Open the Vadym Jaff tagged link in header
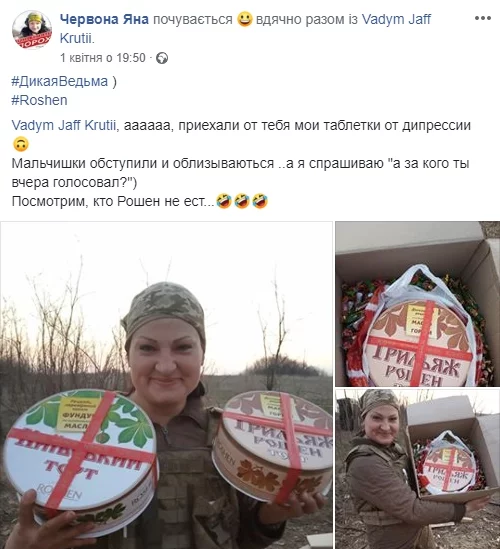 tap(396, 19)
